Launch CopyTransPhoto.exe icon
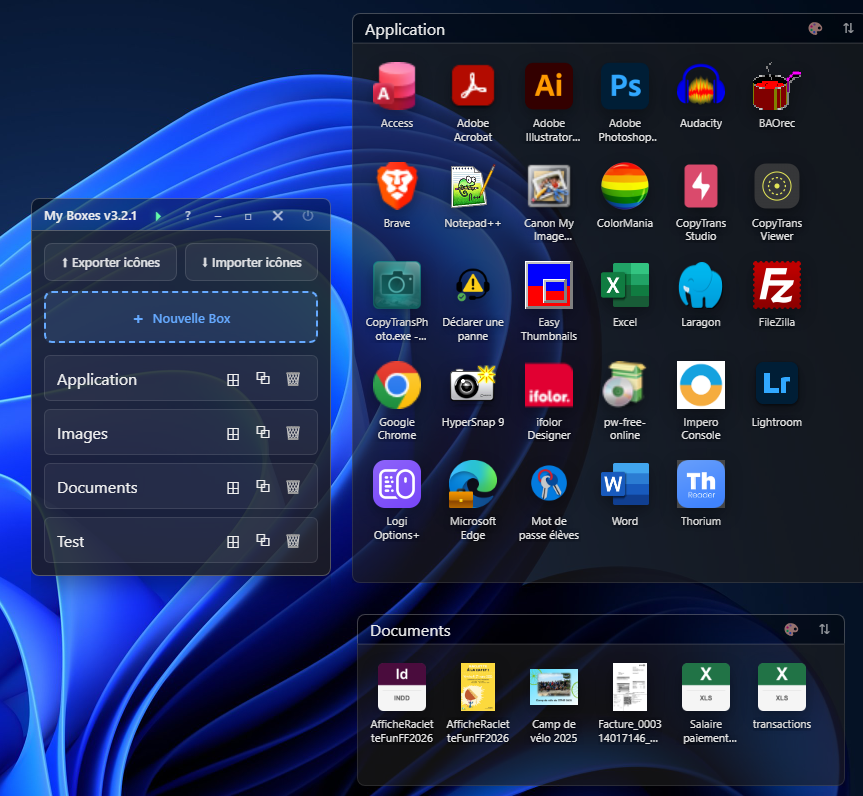This screenshot has width=863, height=796. coord(396,285)
